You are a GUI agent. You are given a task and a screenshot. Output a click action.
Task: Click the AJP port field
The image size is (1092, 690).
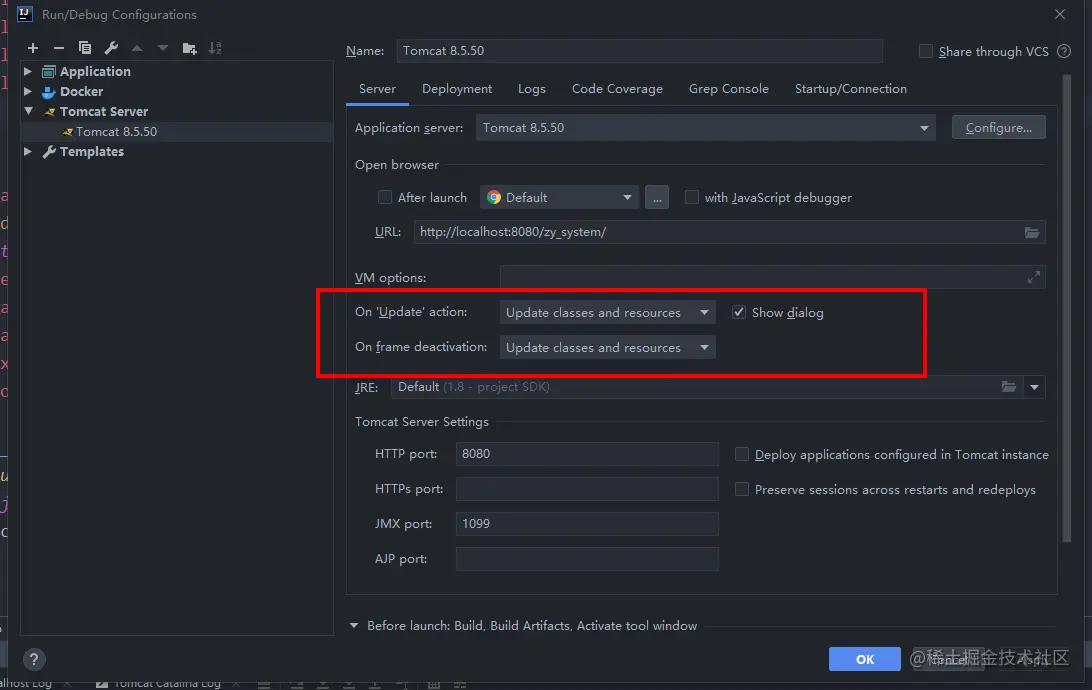[x=587, y=558]
